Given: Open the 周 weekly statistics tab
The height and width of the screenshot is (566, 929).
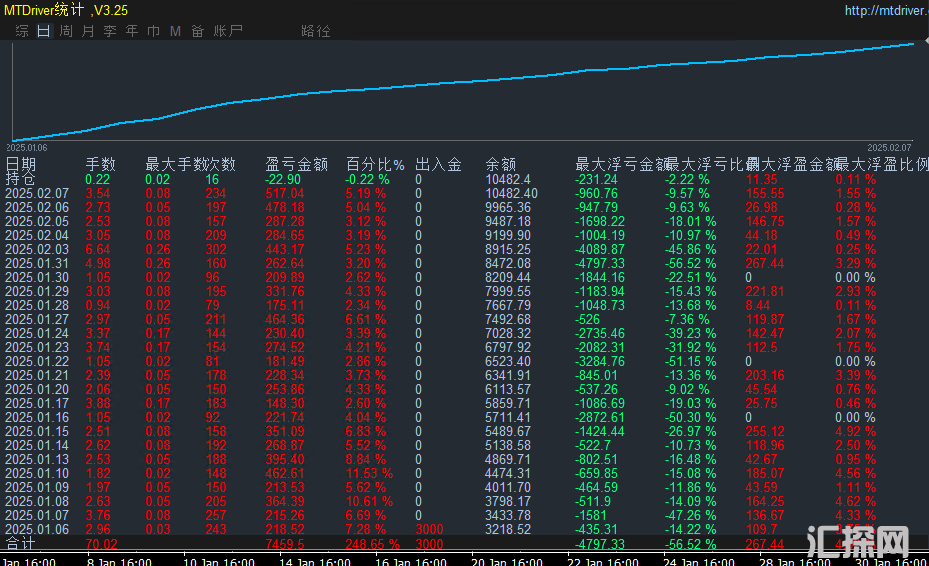Looking at the screenshot, I should coord(66,31).
